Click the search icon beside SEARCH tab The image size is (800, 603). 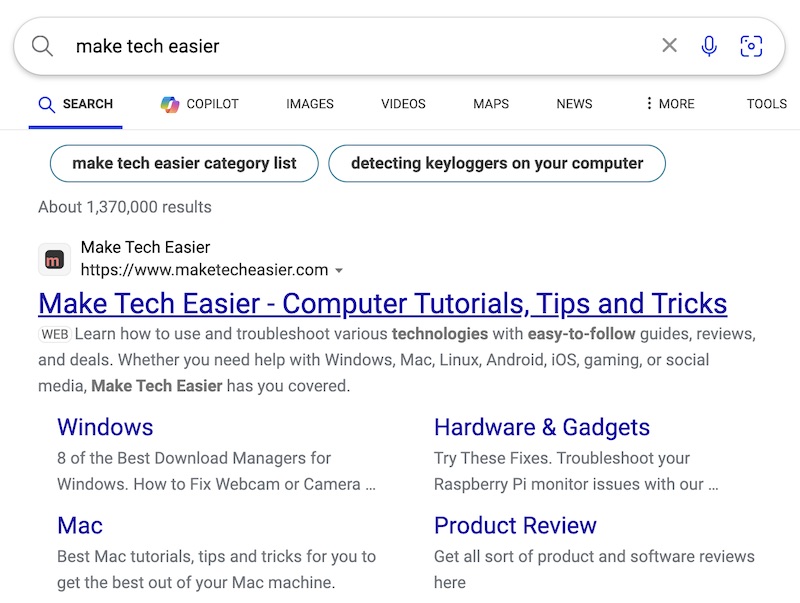(x=47, y=104)
